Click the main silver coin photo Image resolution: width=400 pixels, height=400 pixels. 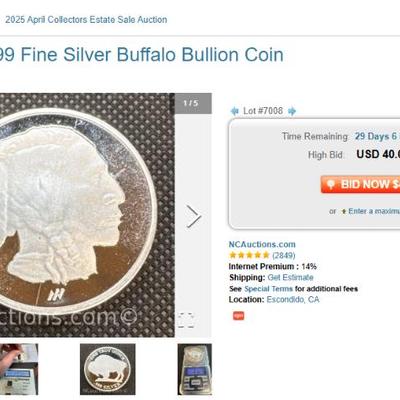click(87, 215)
